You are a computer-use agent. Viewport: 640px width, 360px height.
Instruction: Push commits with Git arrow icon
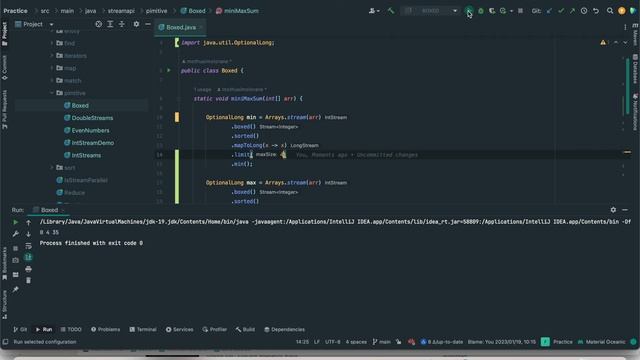572,11
